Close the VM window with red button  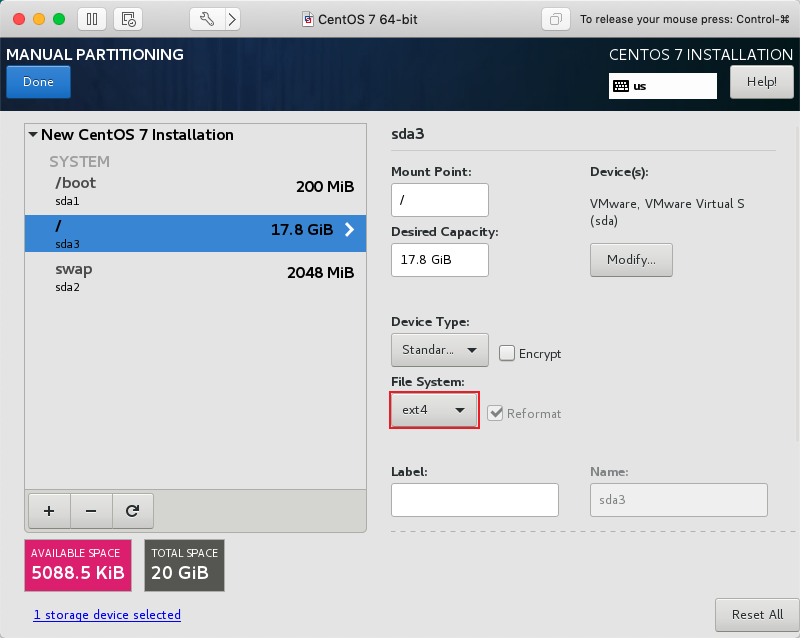coord(19,19)
